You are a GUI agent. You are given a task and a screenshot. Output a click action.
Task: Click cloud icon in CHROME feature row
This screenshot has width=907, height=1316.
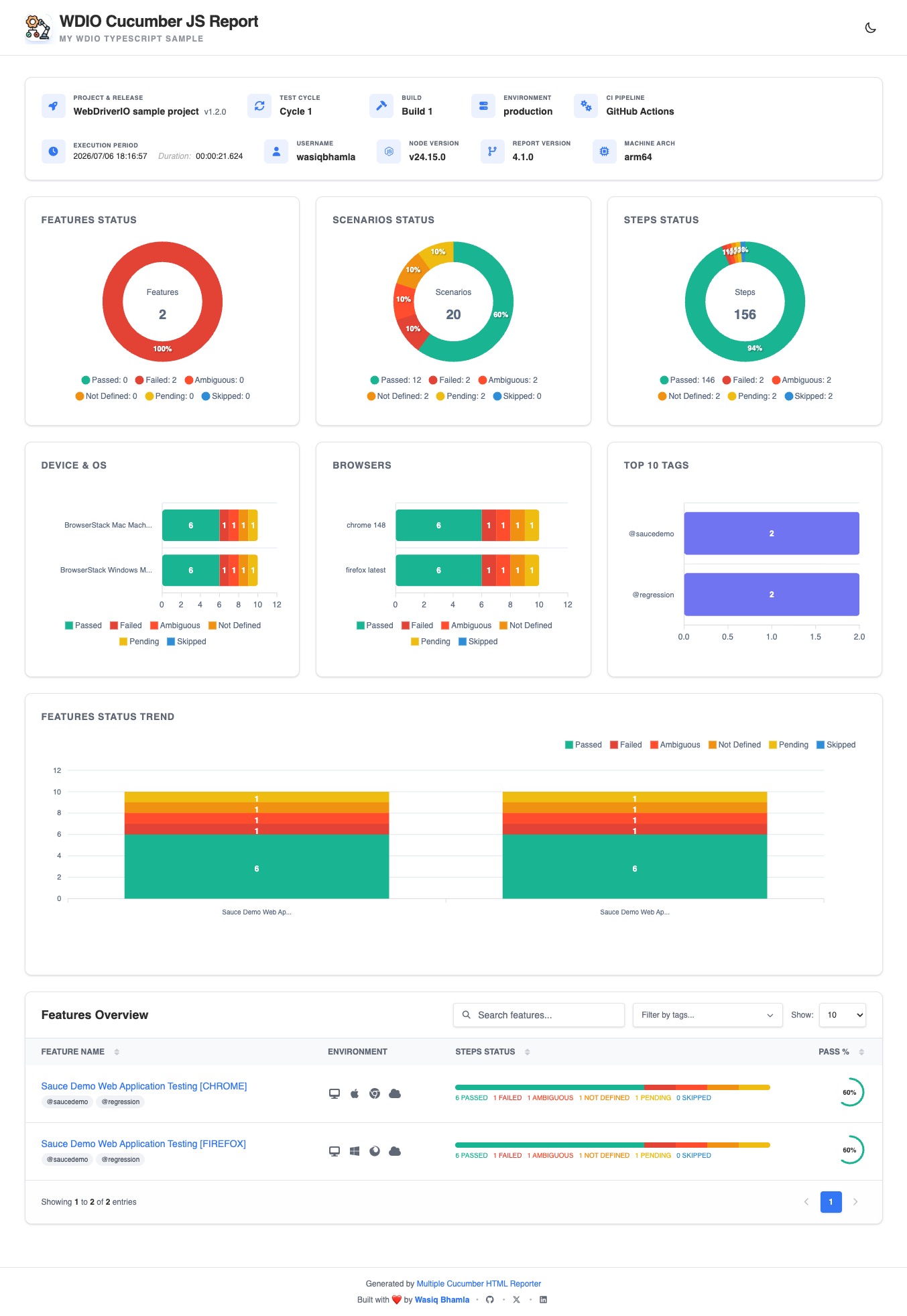[395, 1093]
